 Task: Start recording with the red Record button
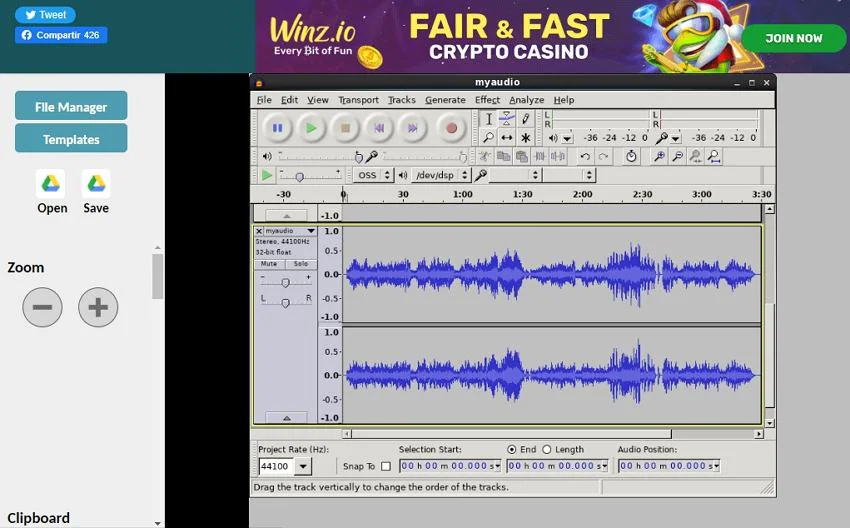(x=451, y=128)
